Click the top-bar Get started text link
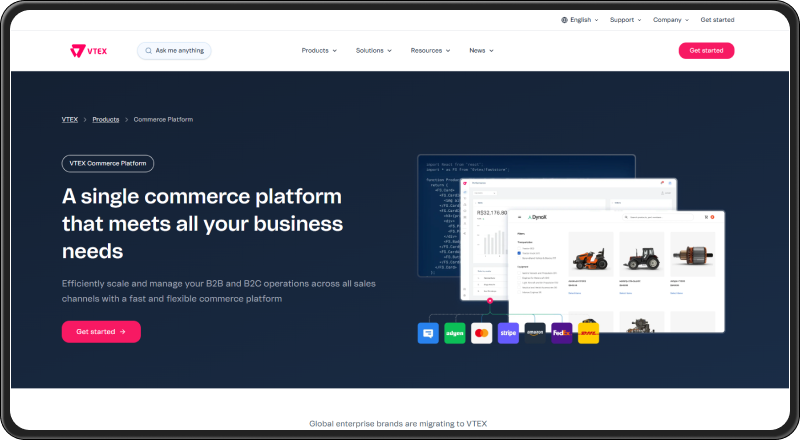This screenshot has width=800, height=440. [x=717, y=20]
